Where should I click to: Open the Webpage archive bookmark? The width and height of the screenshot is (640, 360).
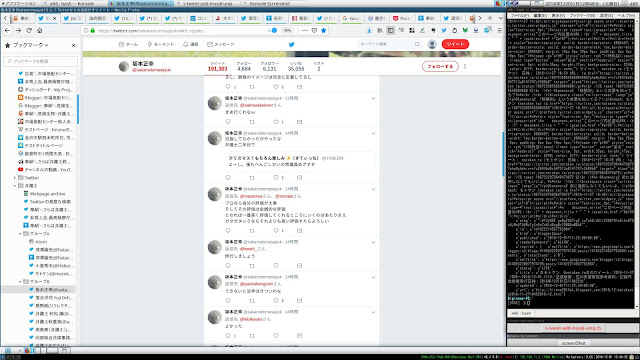44,194
